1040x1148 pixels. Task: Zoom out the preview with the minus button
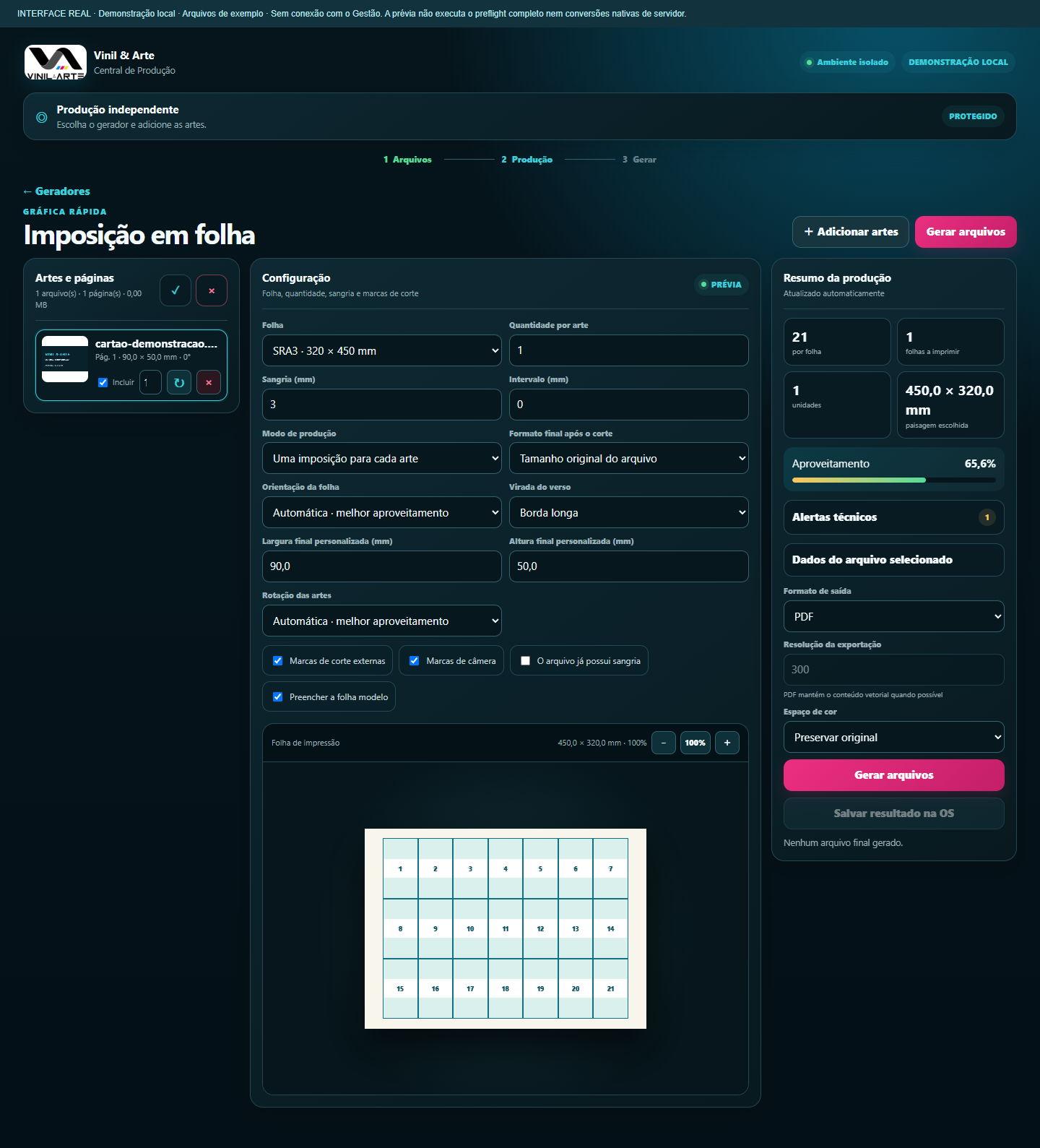(664, 743)
